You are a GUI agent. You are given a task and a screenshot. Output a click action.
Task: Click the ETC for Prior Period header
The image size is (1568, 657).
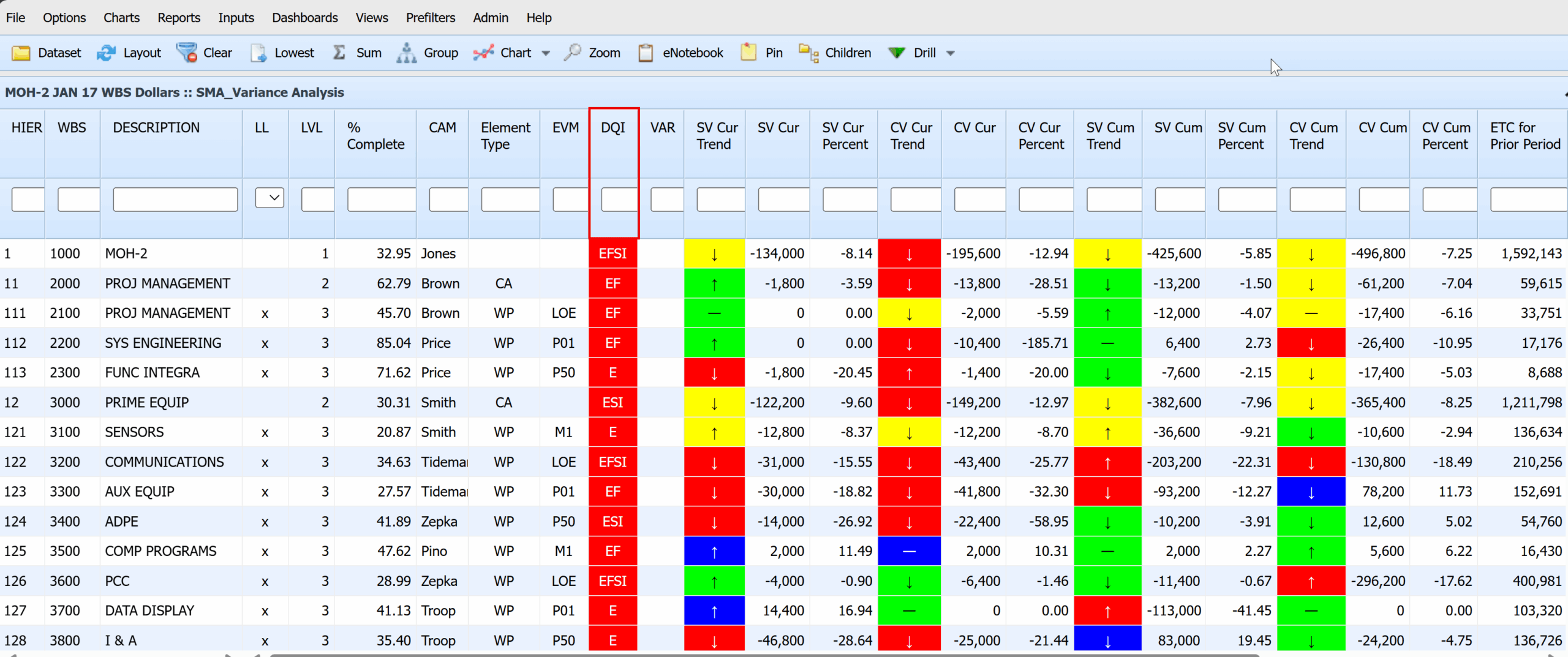pos(1525,136)
